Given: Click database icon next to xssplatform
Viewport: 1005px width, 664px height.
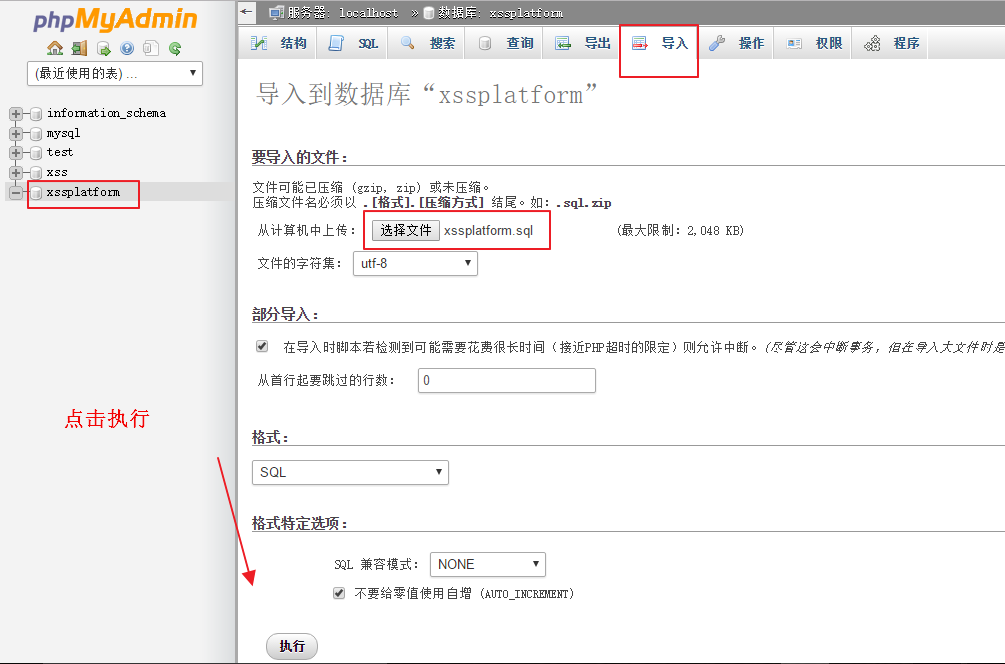Looking at the screenshot, I should [36, 192].
